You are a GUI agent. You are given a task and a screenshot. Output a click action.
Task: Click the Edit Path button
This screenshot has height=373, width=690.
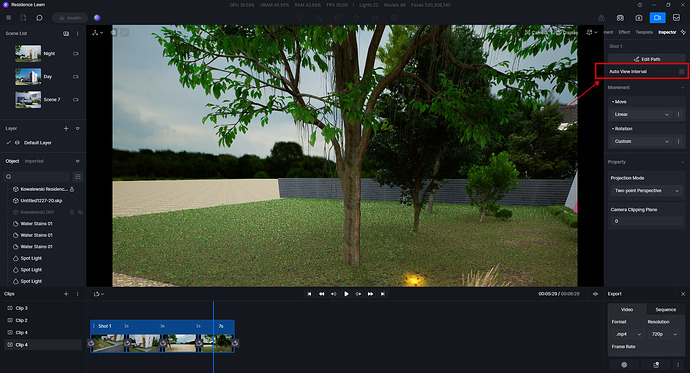tap(646, 59)
